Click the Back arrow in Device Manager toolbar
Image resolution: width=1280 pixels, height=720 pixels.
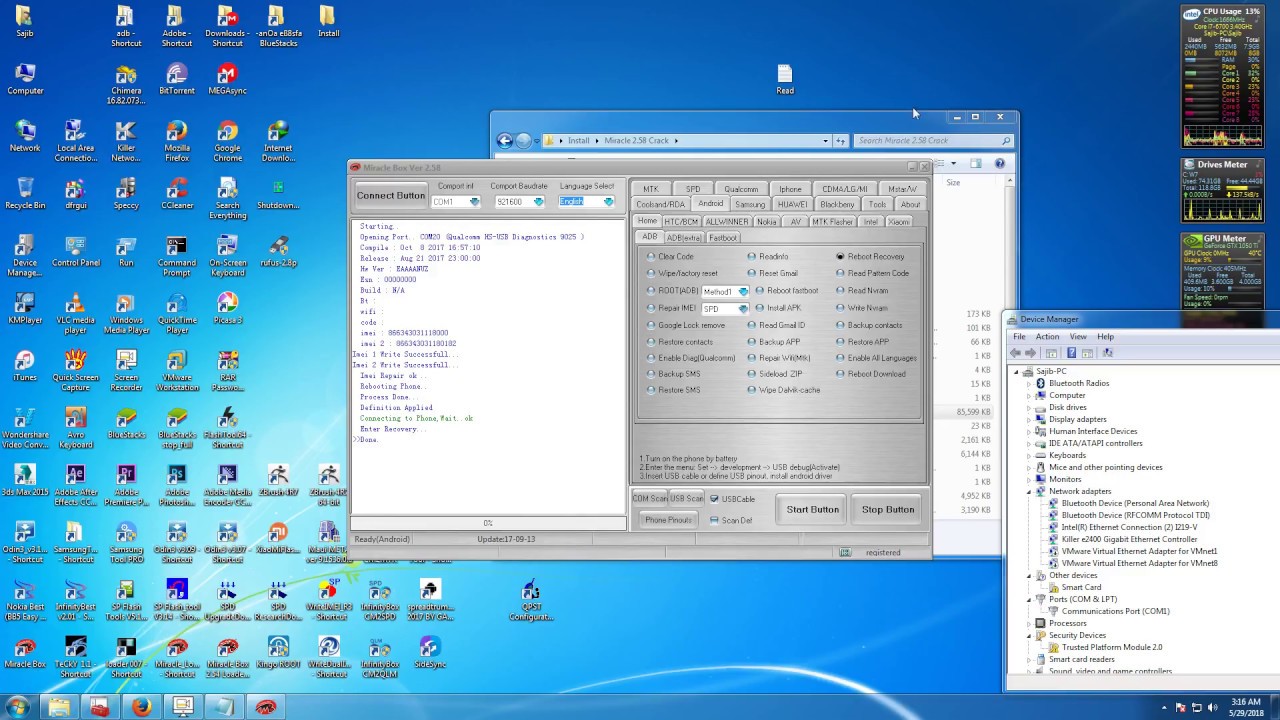point(1017,353)
